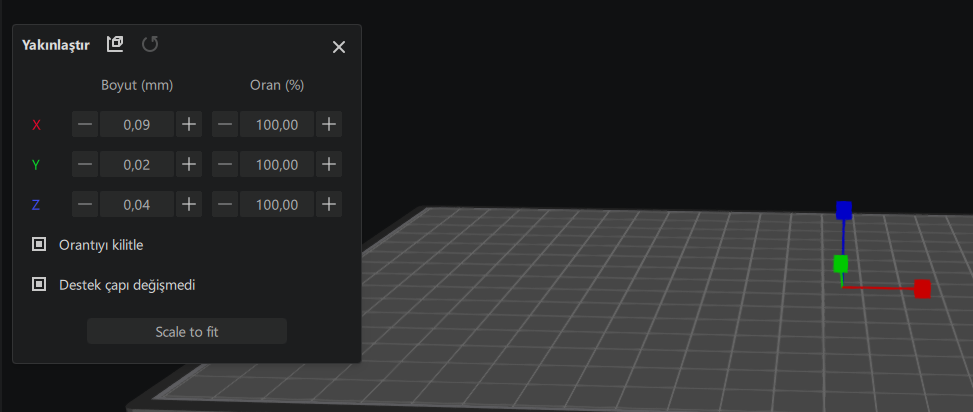Decrease X size with minus button
The height and width of the screenshot is (412, 973).
(x=85, y=125)
